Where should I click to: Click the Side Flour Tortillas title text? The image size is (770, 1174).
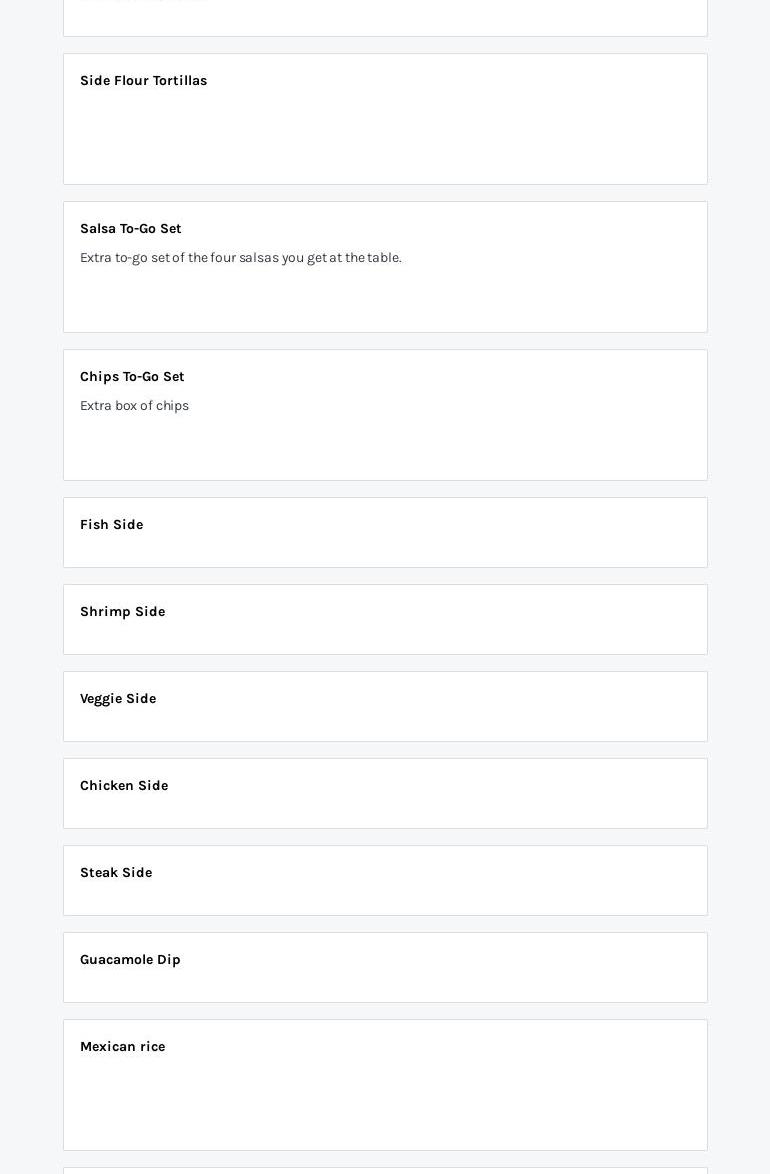pyautogui.click(x=143, y=81)
